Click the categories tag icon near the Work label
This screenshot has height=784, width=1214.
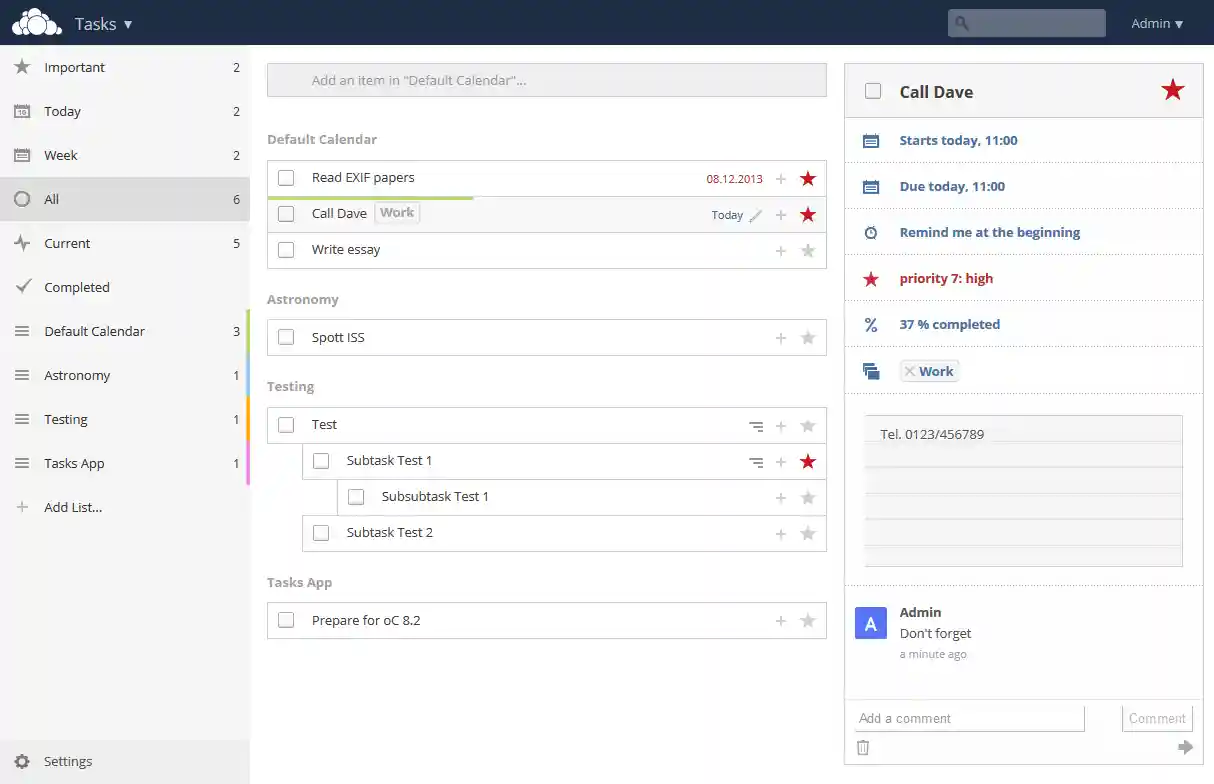[870, 370]
